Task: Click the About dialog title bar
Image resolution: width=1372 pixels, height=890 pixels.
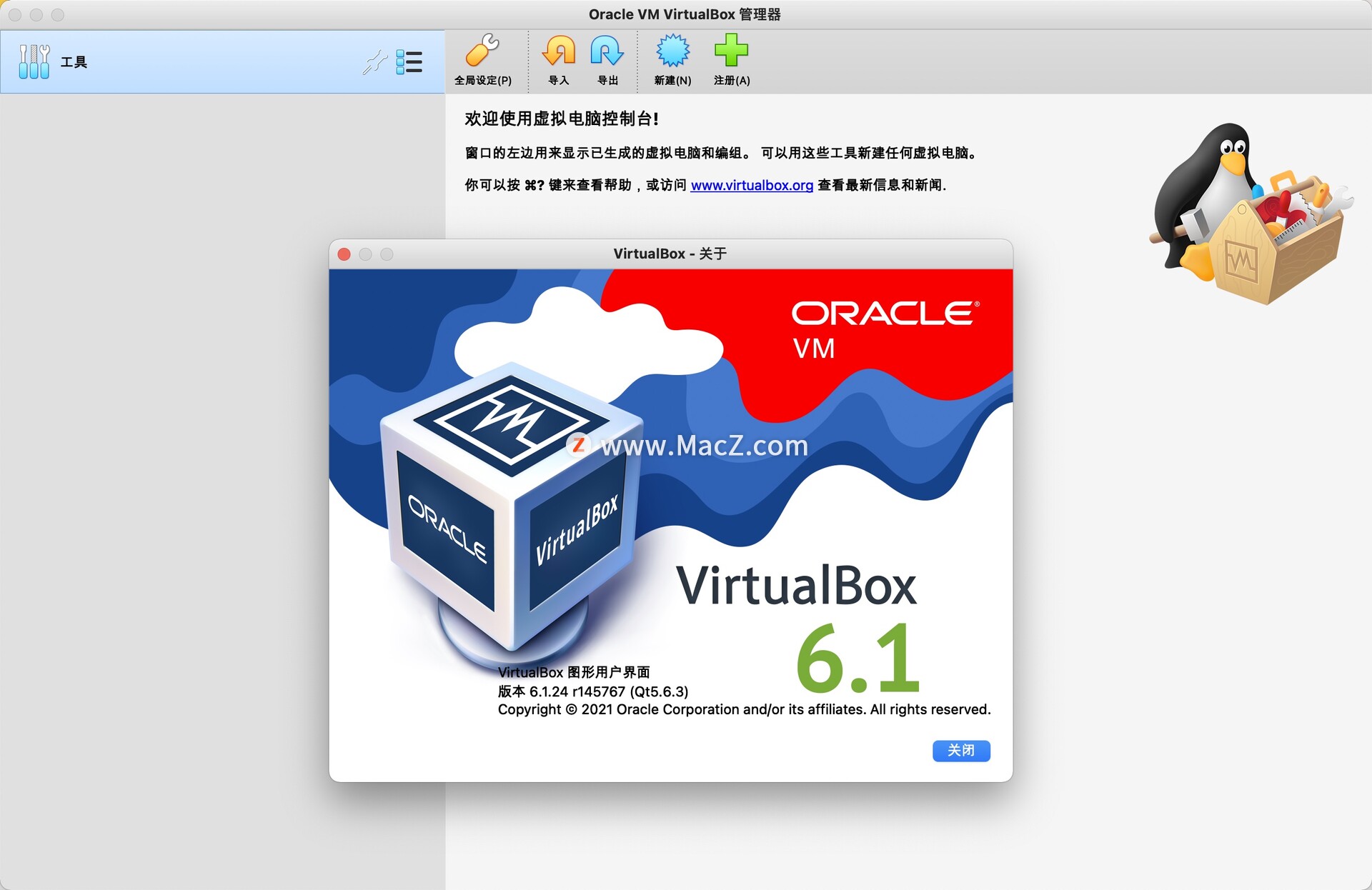Action: pos(670,254)
